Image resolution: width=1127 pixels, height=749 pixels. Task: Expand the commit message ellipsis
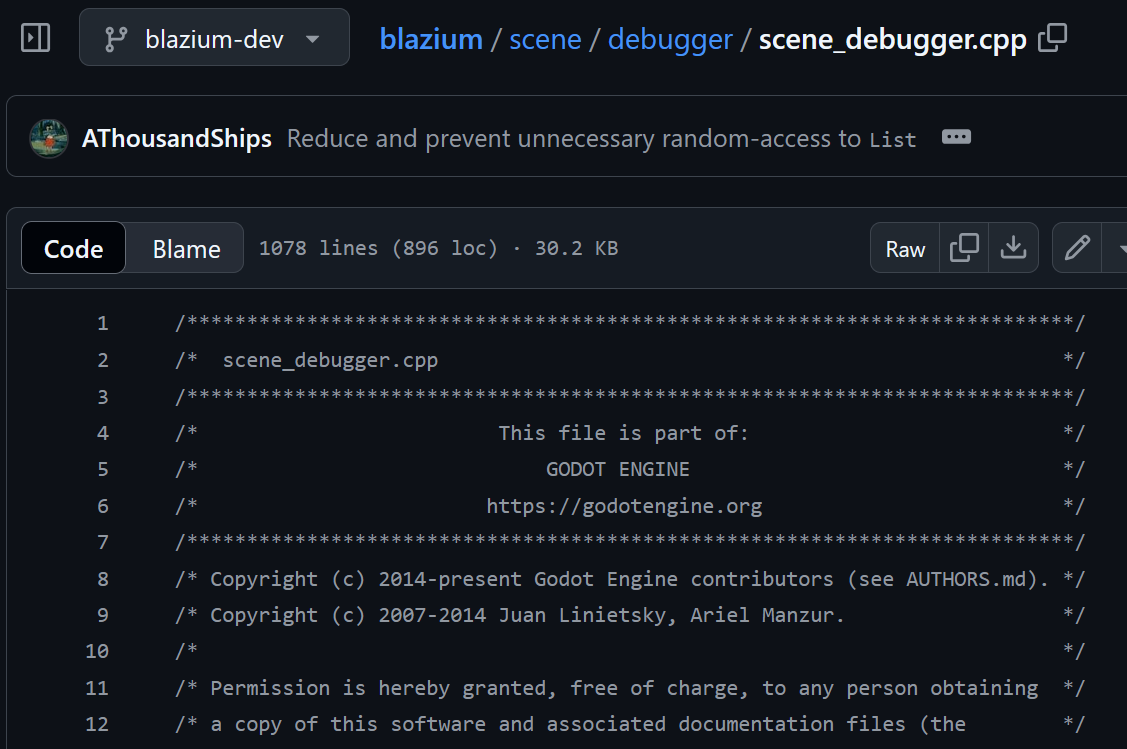click(956, 137)
